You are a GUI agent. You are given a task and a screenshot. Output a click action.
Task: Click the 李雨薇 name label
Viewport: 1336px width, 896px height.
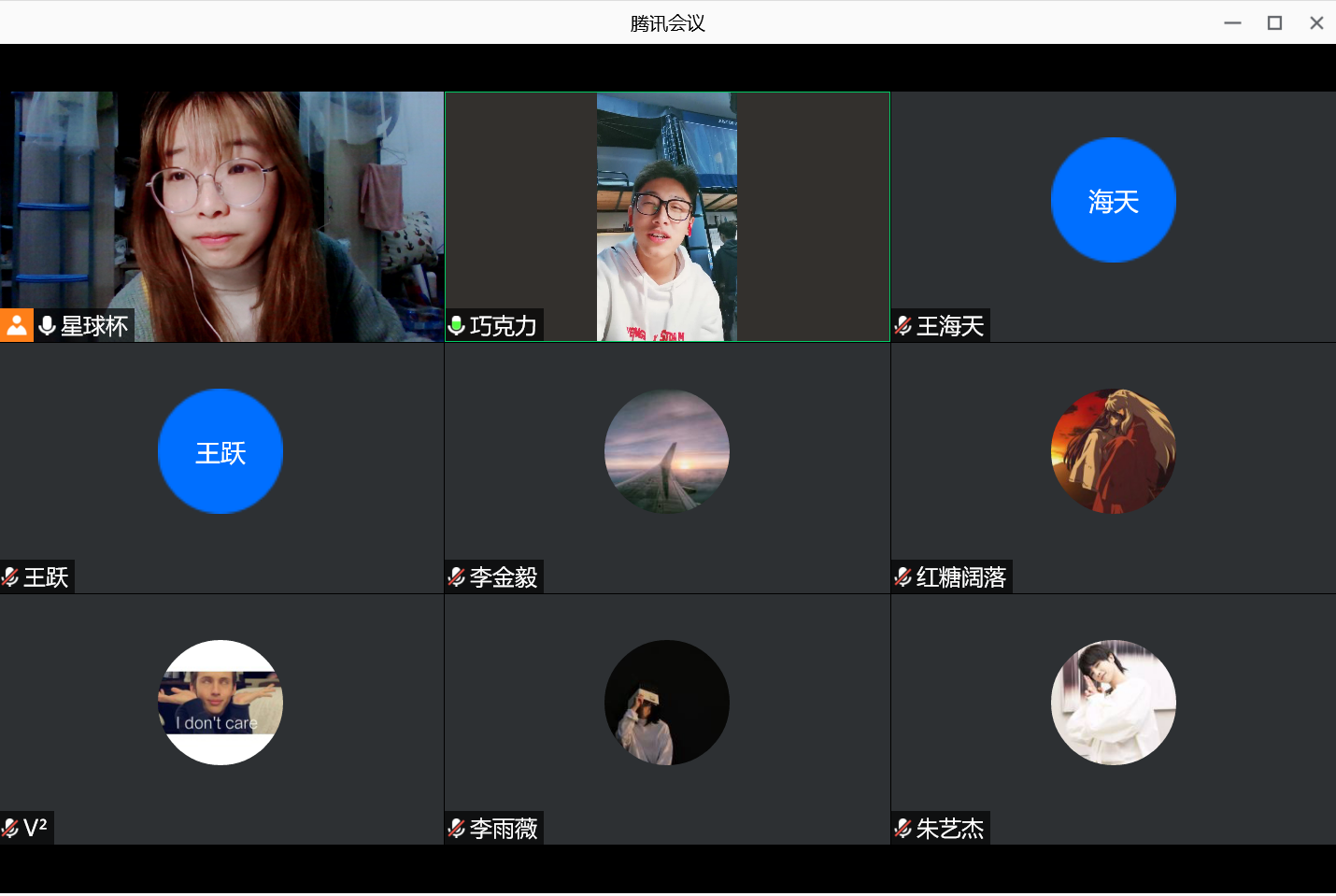(504, 828)
